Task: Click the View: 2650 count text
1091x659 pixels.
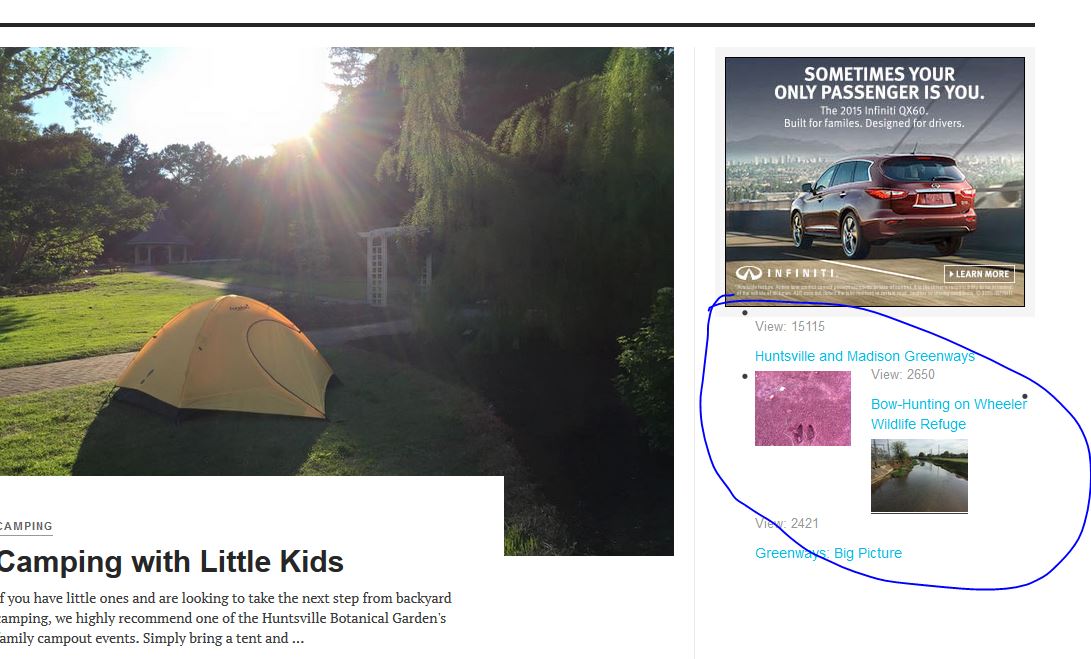Action: pos(903,375)
